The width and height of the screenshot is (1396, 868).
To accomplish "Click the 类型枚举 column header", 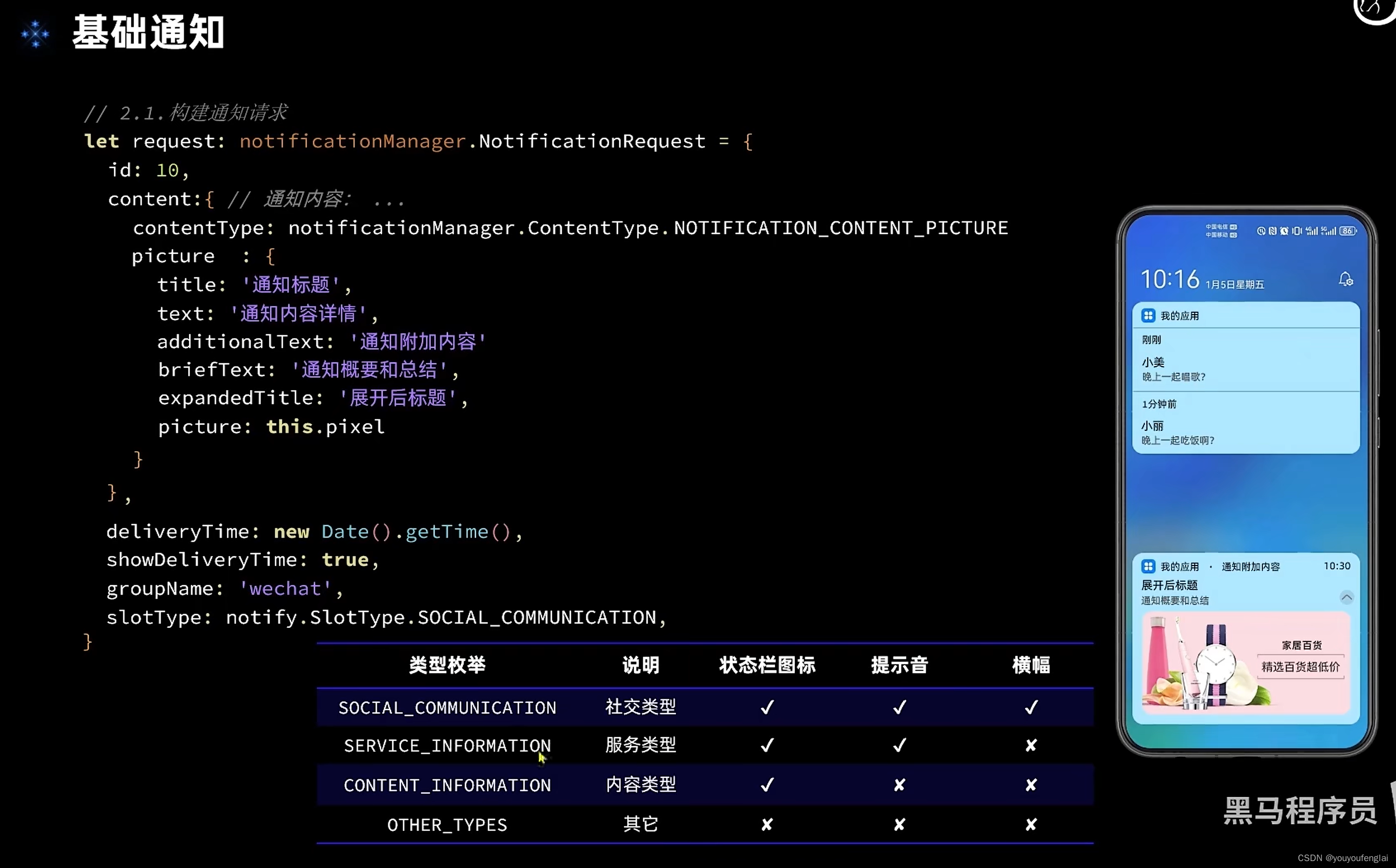I will coord(447,665).
